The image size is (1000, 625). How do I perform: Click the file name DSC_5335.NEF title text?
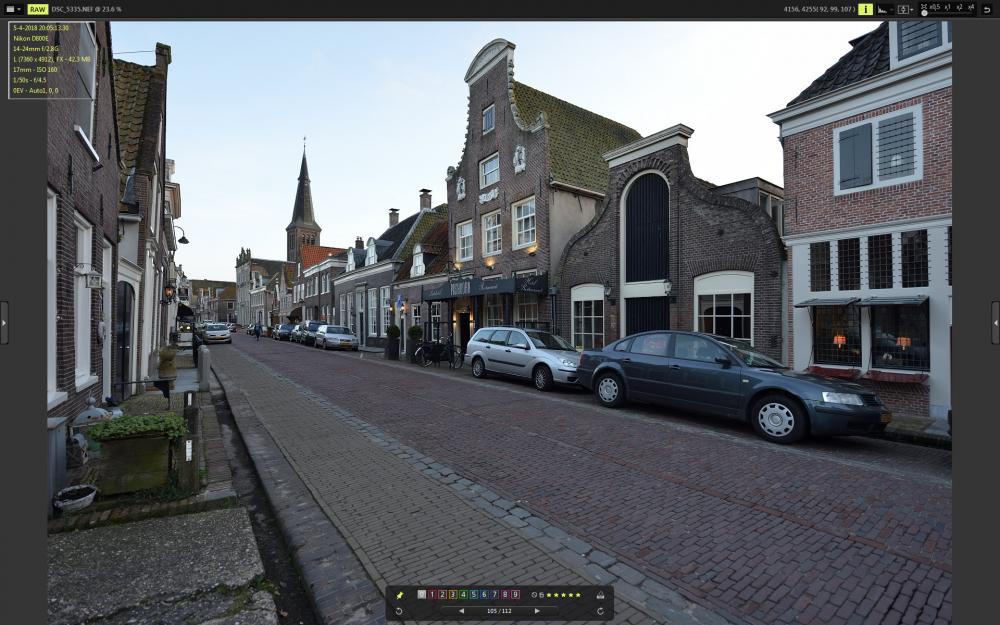coord(70,10)
